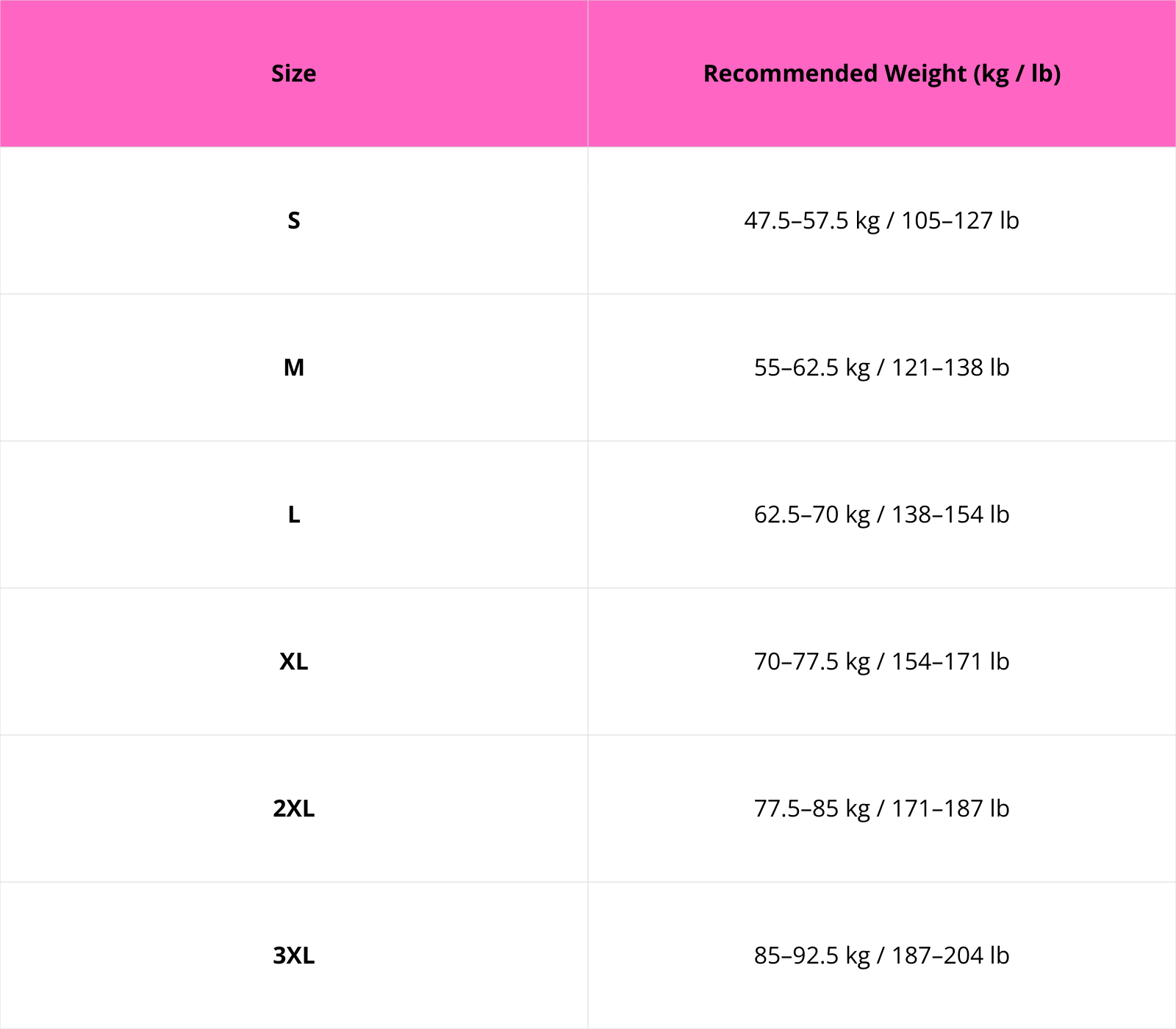Click the 77.5–85 kg weight text

click(x=811, y=808)
